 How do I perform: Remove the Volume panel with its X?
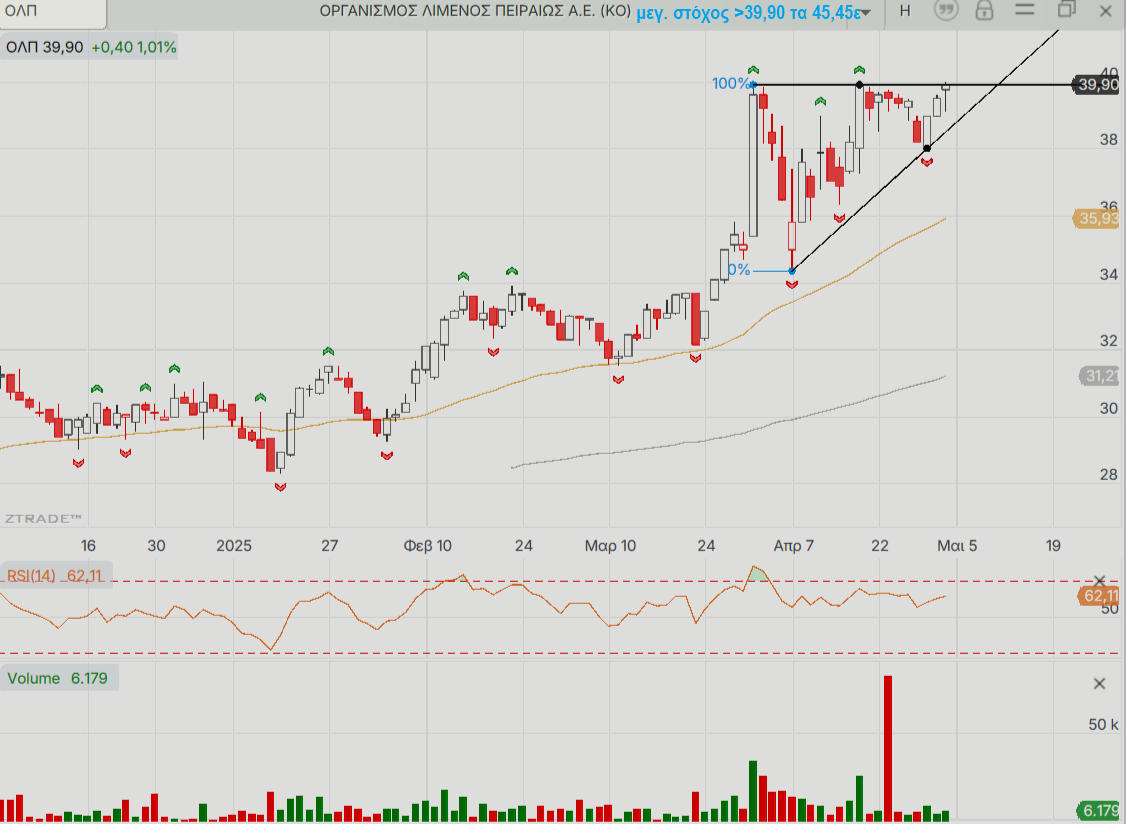pos(1099,684)
